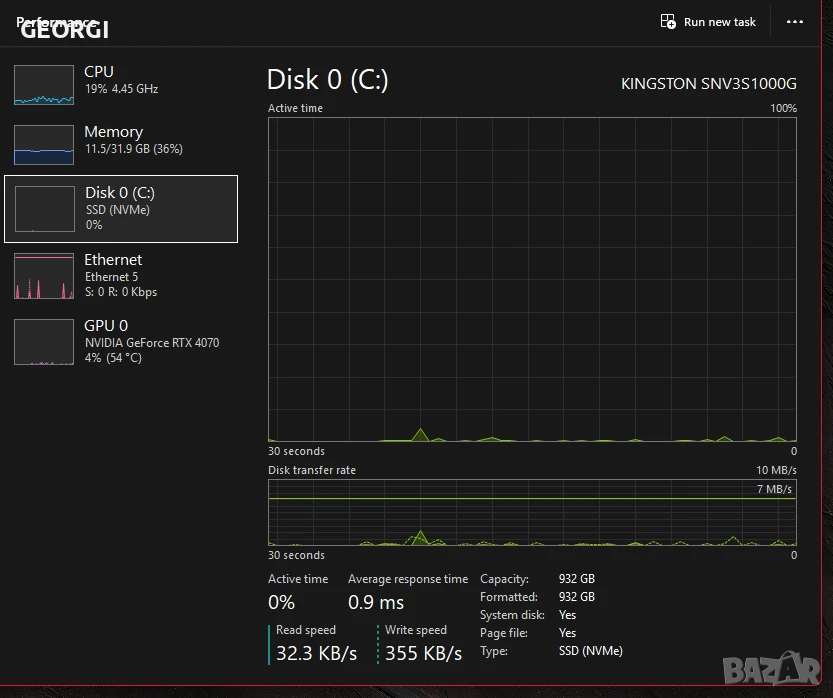Click the Run new task button
The width and height of the screenshot is (833, 698).
(x=708, y=22)
